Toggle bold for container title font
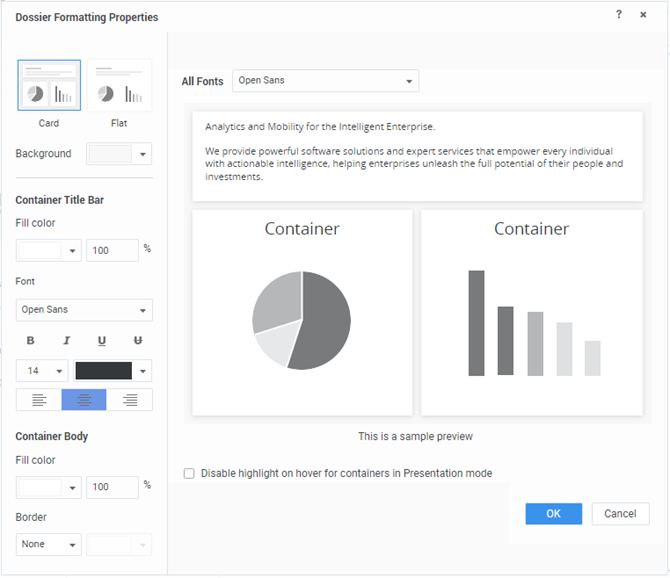Viewport: 670px width, 578px height. pyautogui.click(x=30, y=341)
